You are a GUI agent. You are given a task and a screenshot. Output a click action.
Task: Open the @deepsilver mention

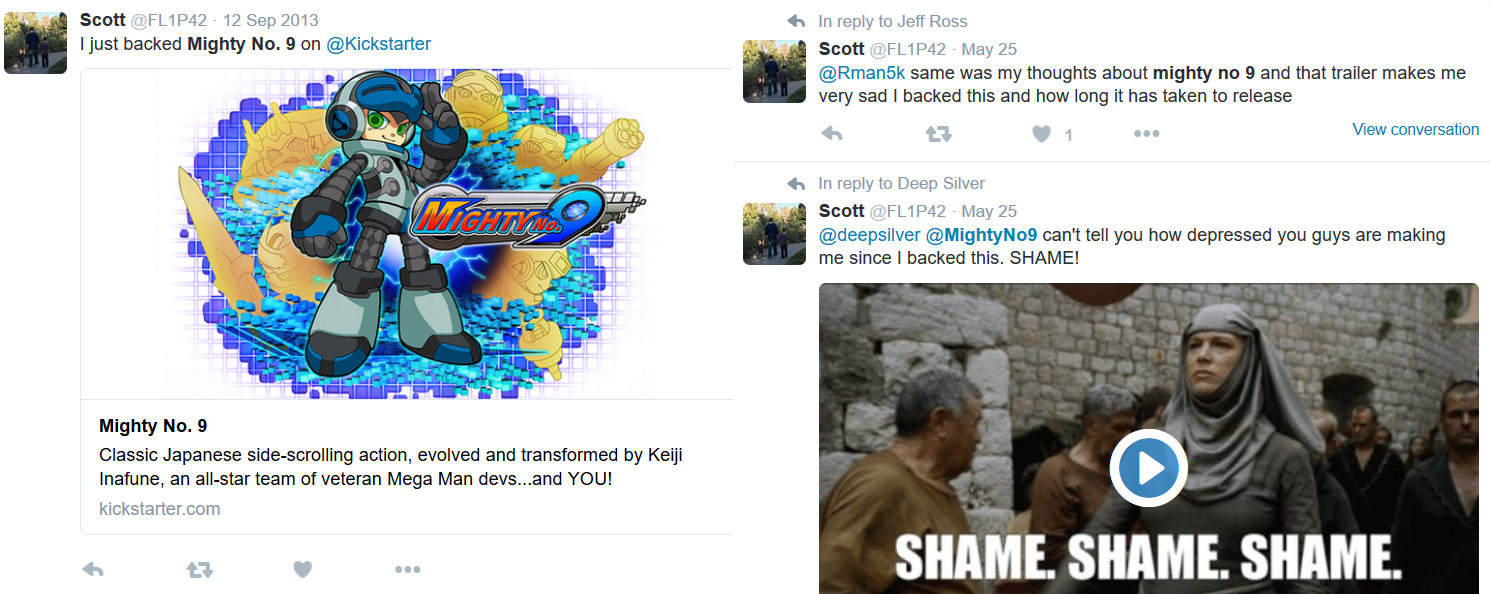870,235
